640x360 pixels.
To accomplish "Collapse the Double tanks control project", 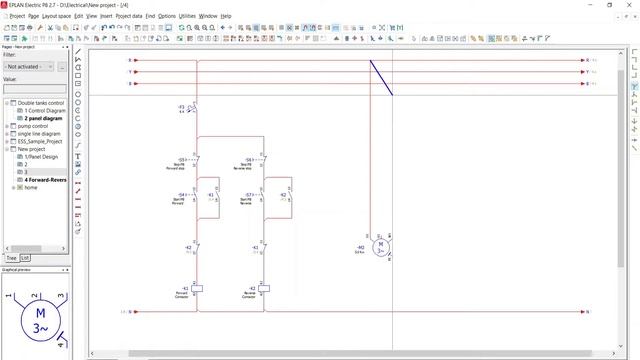I will click(x=7, y=103).
